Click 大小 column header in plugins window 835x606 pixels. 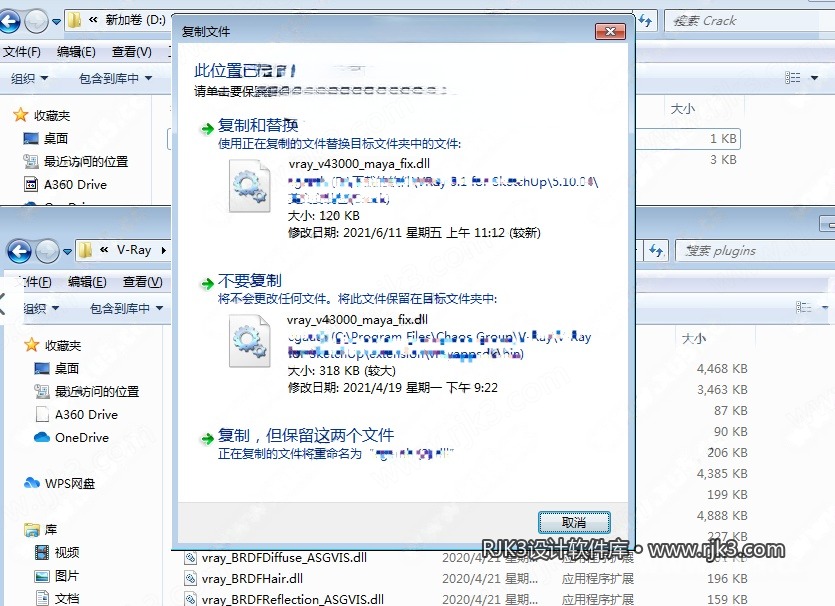(x=694, y=339)
